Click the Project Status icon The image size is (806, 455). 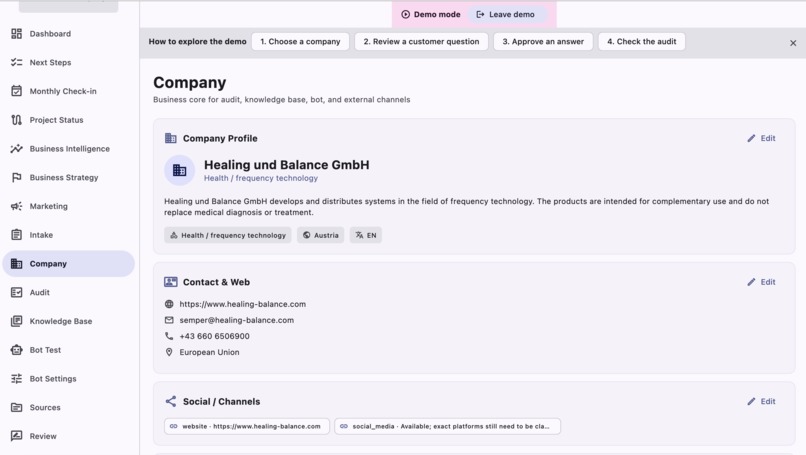click(x=16, y=120)
